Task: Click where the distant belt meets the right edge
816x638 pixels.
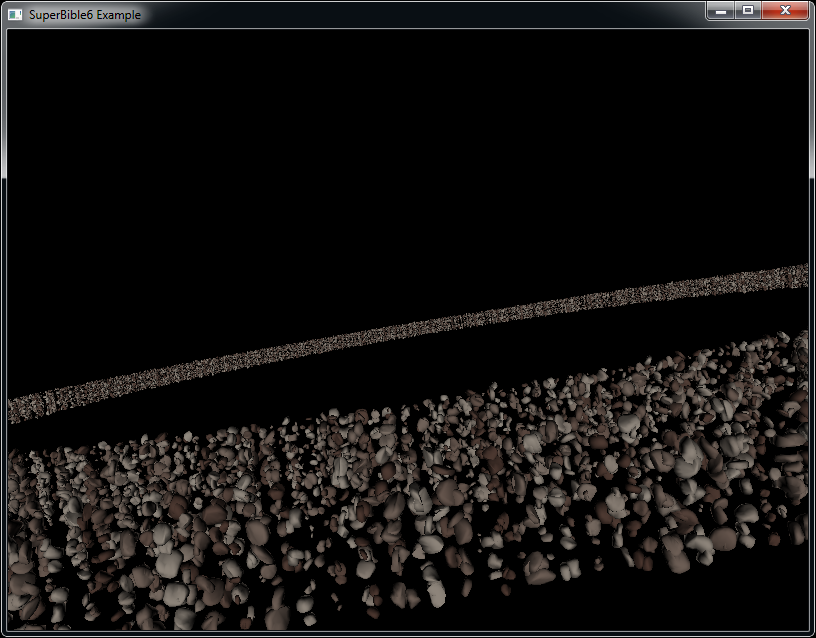Action: coord(802,275)
